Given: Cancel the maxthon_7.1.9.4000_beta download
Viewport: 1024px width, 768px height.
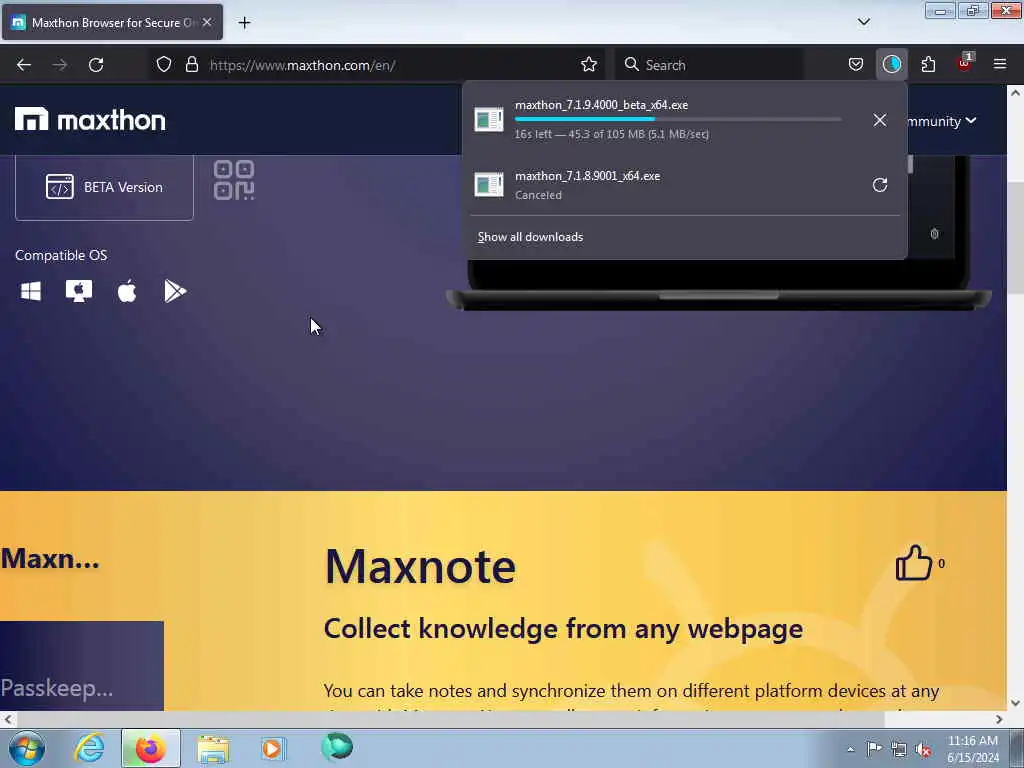Looking at the screenshot, I should click(880, 120).
